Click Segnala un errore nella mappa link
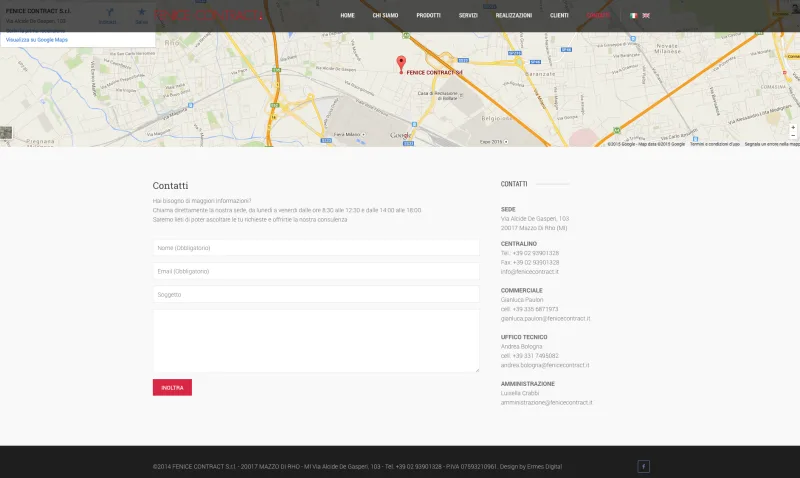 [772, 144]
